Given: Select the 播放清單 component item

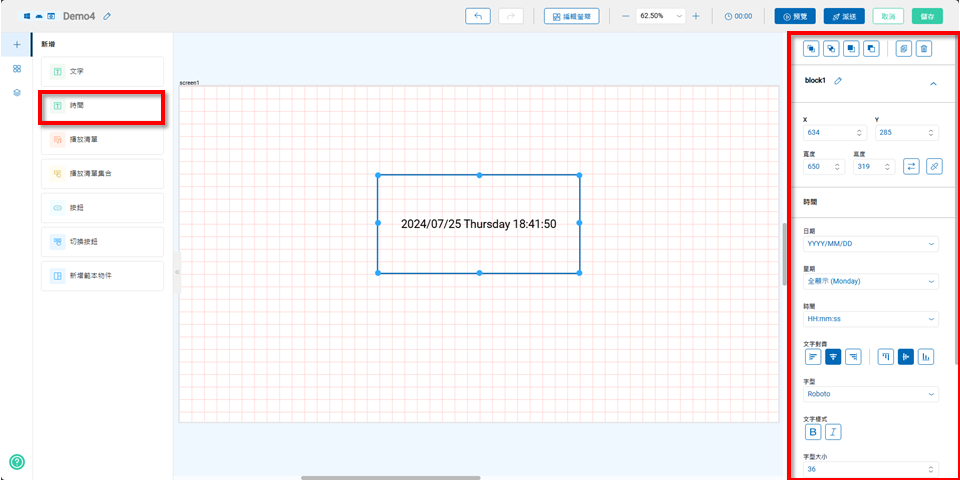Looking at the screenshot, I should pos(101,140).
